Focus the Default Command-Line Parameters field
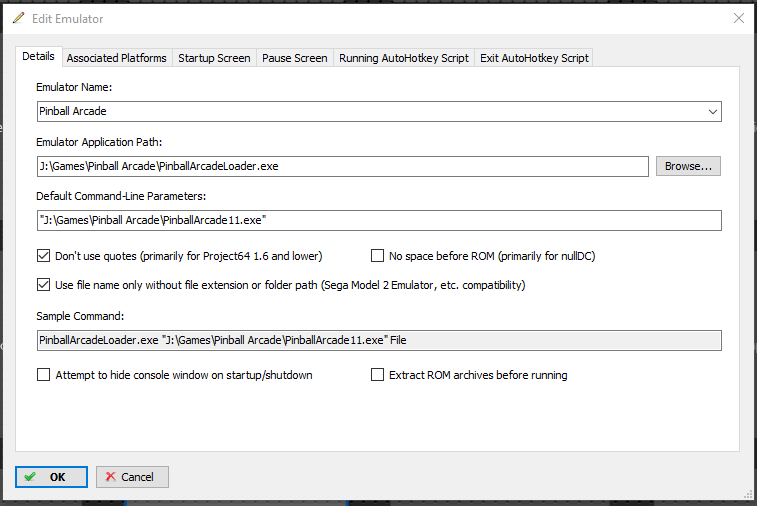This screenshot has height=506, width=757. pos(379,220)
